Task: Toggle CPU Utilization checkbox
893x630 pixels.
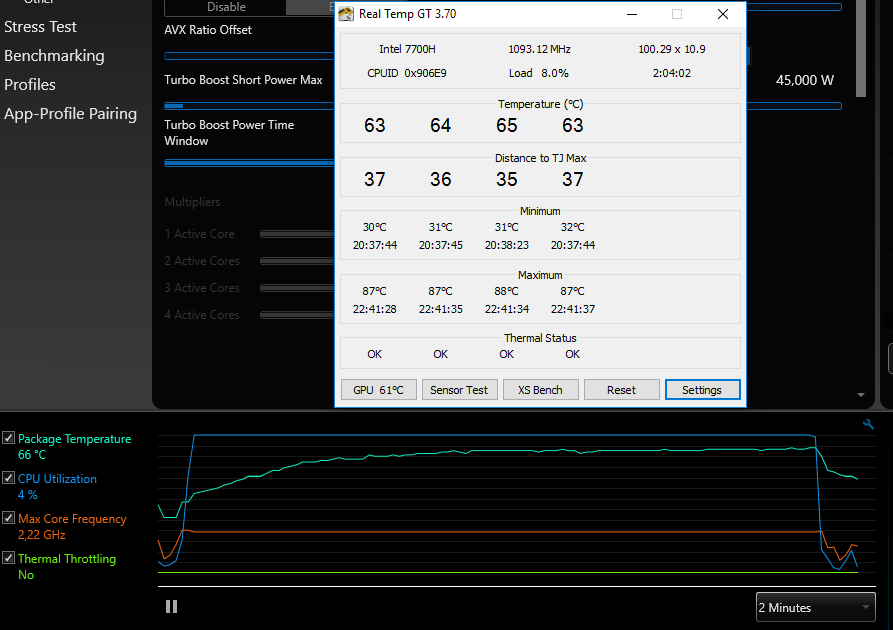Action: (x=9, y=477)
